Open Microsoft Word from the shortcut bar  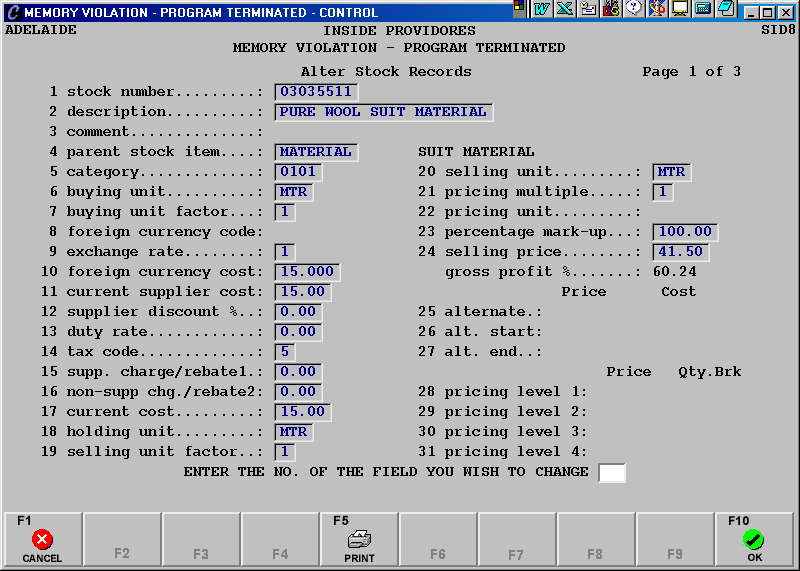pos(542,9)
